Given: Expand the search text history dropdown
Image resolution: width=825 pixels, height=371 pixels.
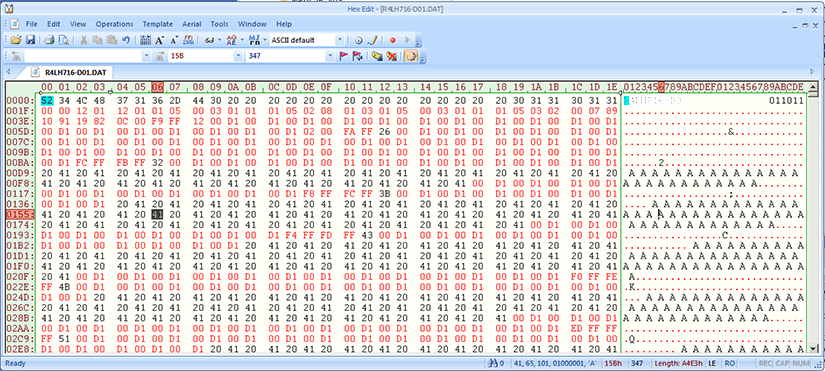Looking at the screenshot, I should point(146,56).
